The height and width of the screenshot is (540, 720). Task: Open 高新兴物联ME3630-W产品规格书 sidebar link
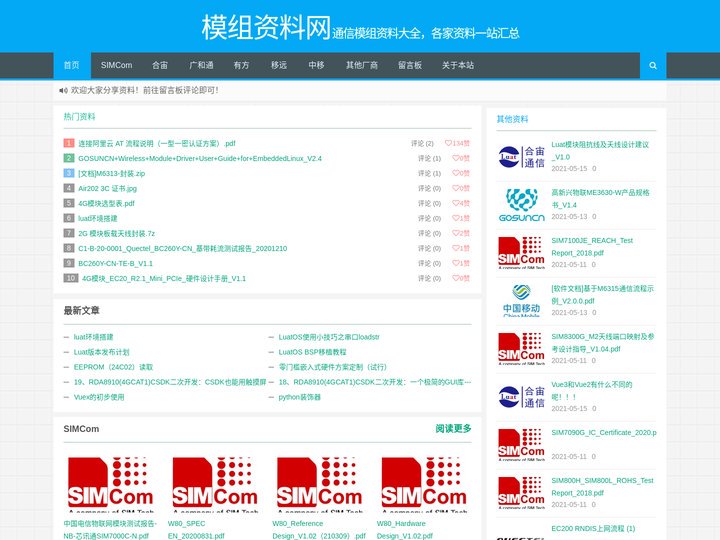(x=600, y=199)
